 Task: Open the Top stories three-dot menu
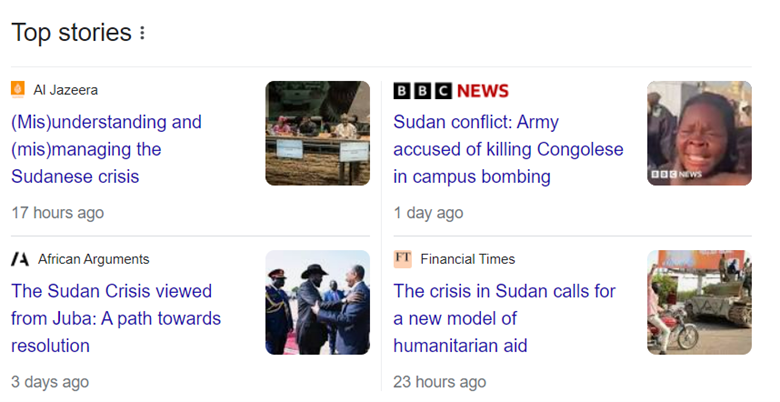pyautogui.click(x=142, y=33)
